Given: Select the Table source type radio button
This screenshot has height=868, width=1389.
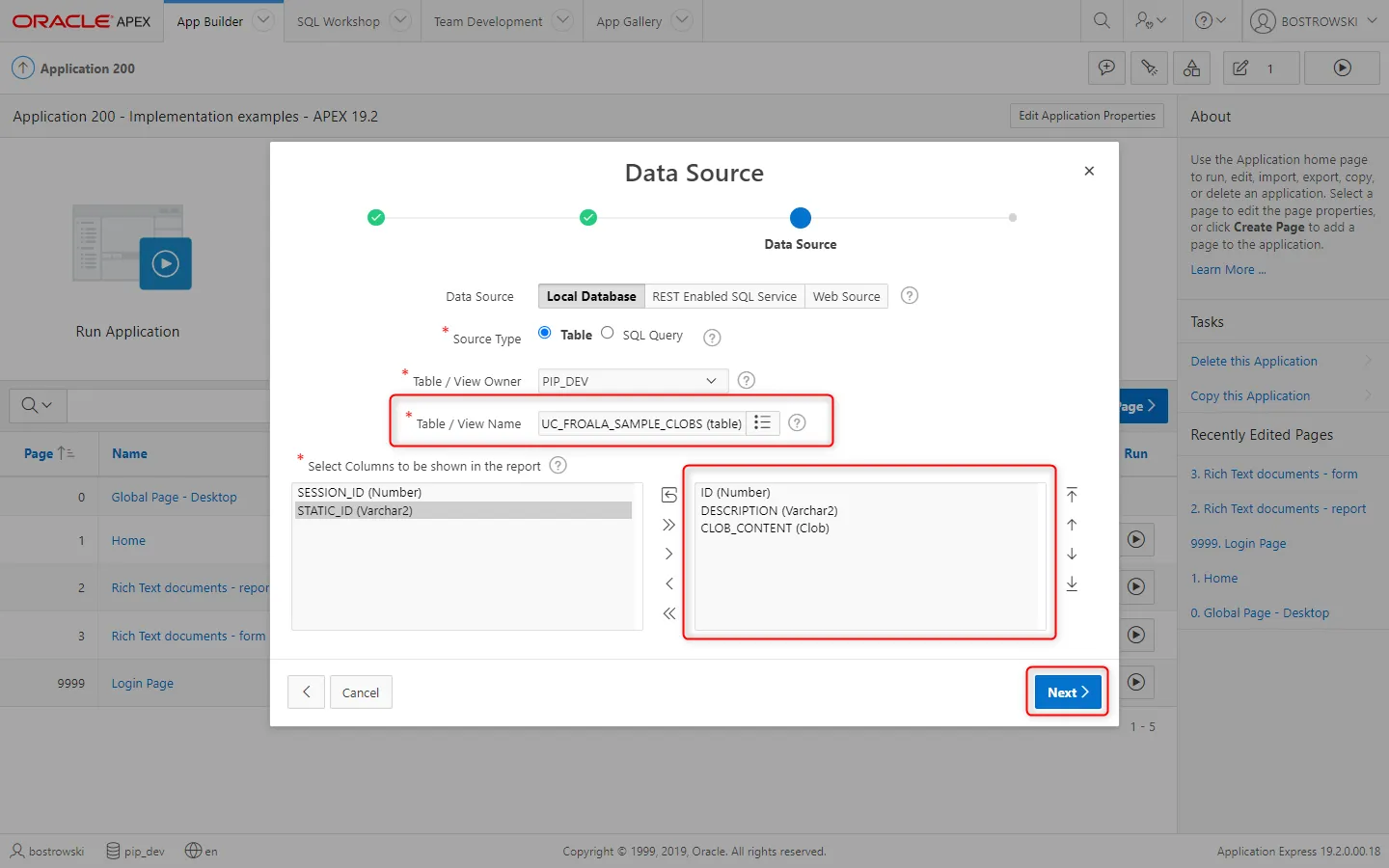Looking at the screenshot, I should (545, 333).
